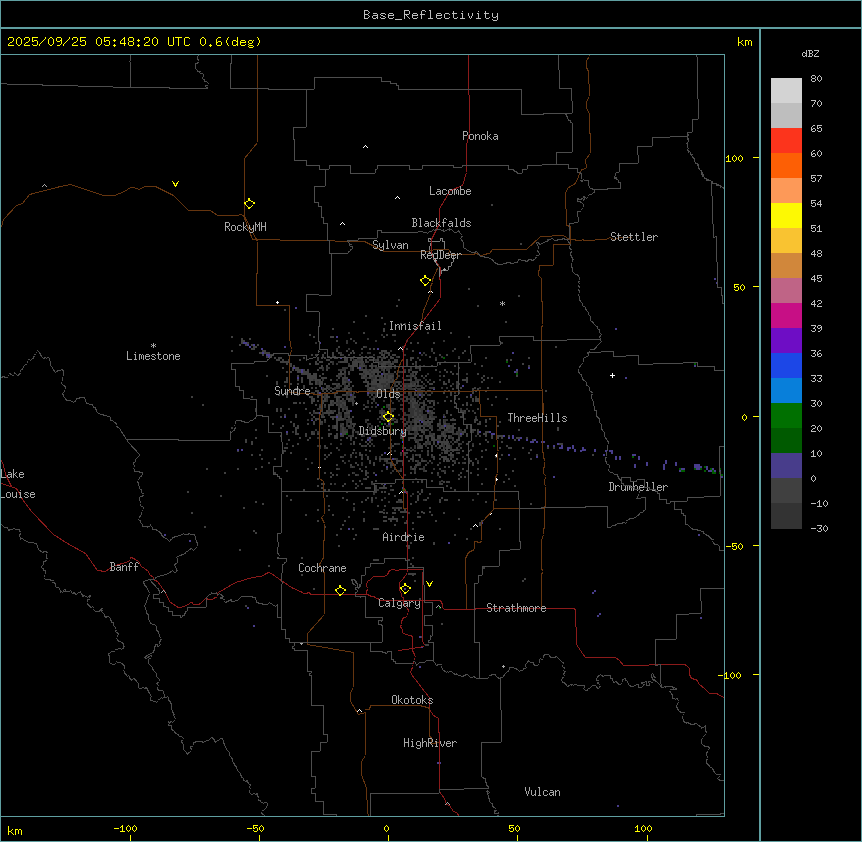Choose the green 30 dBZ legend swatch
Image resolution: width=862 pixels, height=842 pixels.
coord(786,415)
